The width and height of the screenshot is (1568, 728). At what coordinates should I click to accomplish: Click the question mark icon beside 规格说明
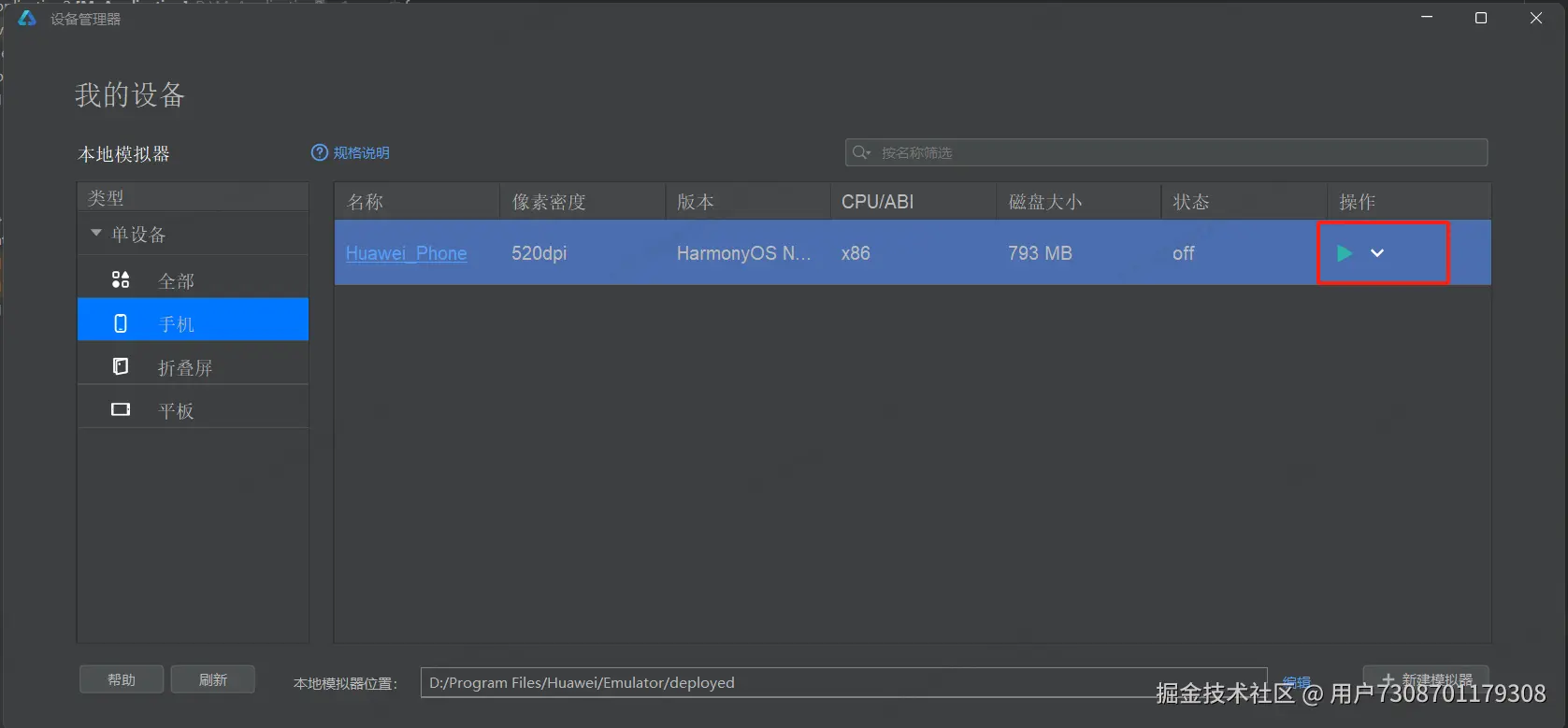tap(320, 152)
